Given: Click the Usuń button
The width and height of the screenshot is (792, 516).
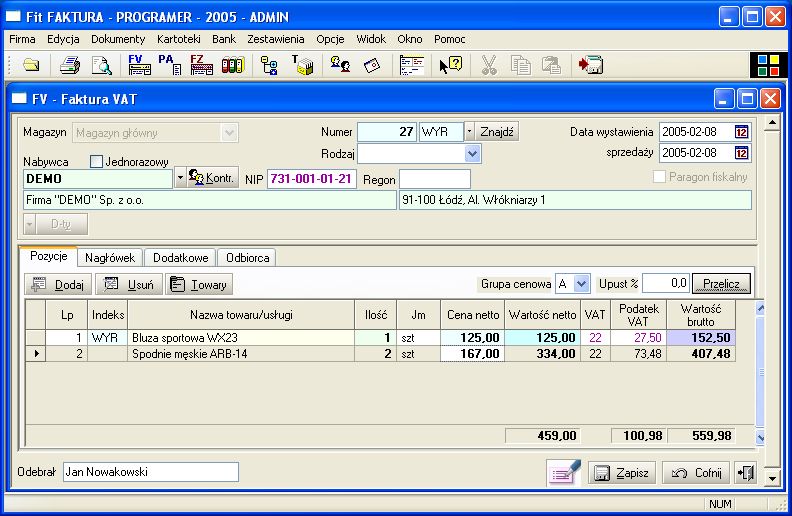Looking at the screenshot, I should tap(129, 285).
